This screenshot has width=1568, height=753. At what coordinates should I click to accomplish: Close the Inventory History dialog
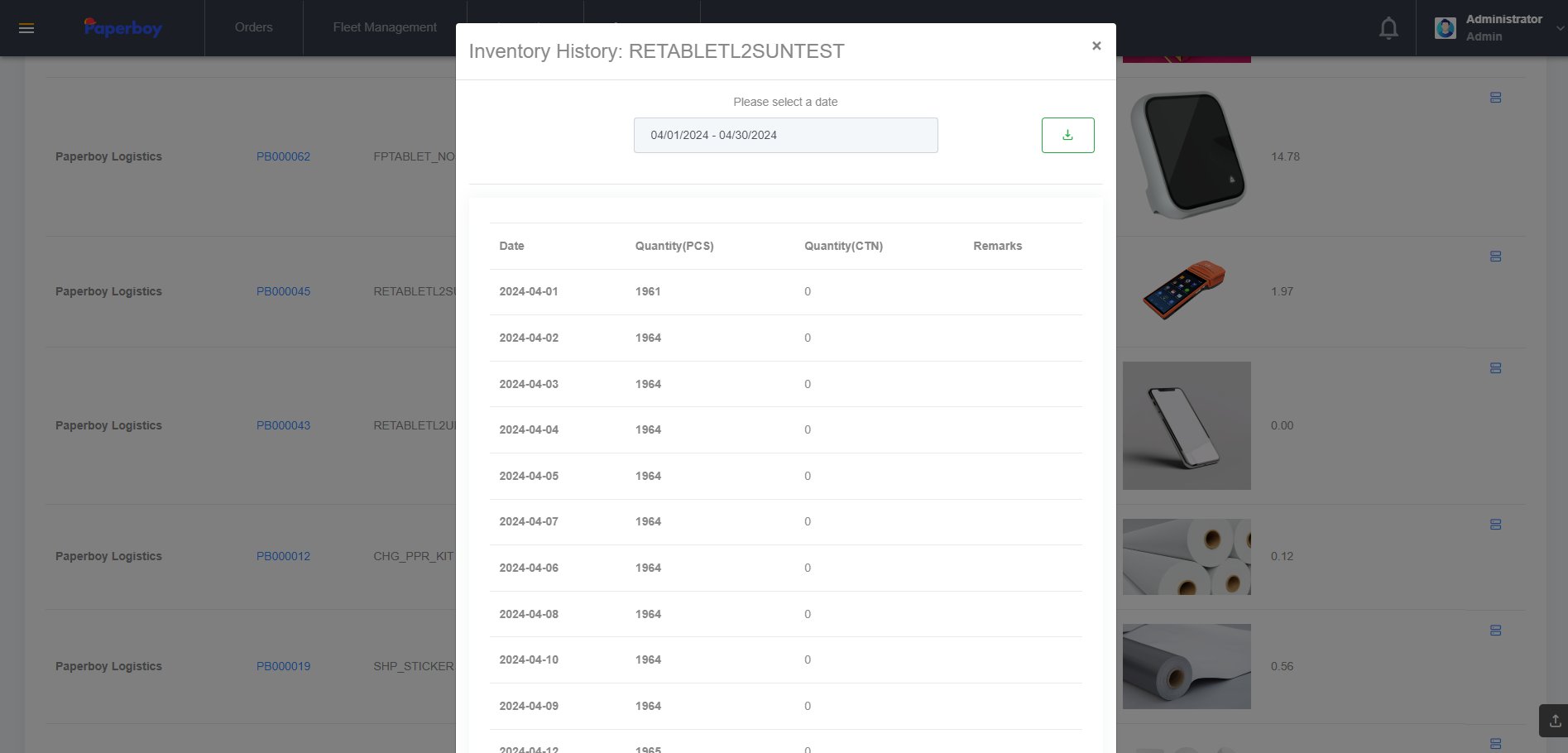point(1096,46)
